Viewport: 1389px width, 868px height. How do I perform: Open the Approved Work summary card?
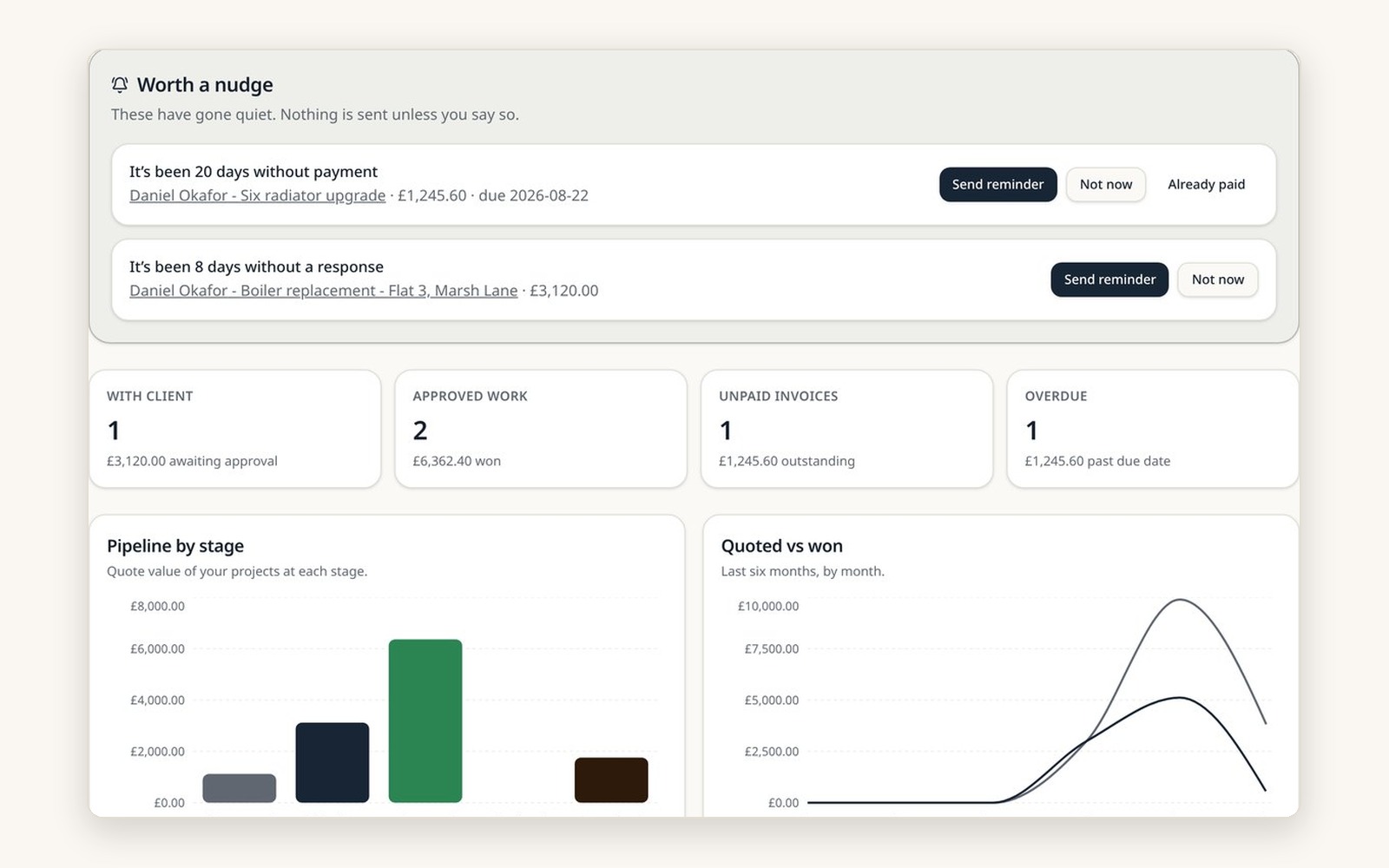[x=541, y=429]
